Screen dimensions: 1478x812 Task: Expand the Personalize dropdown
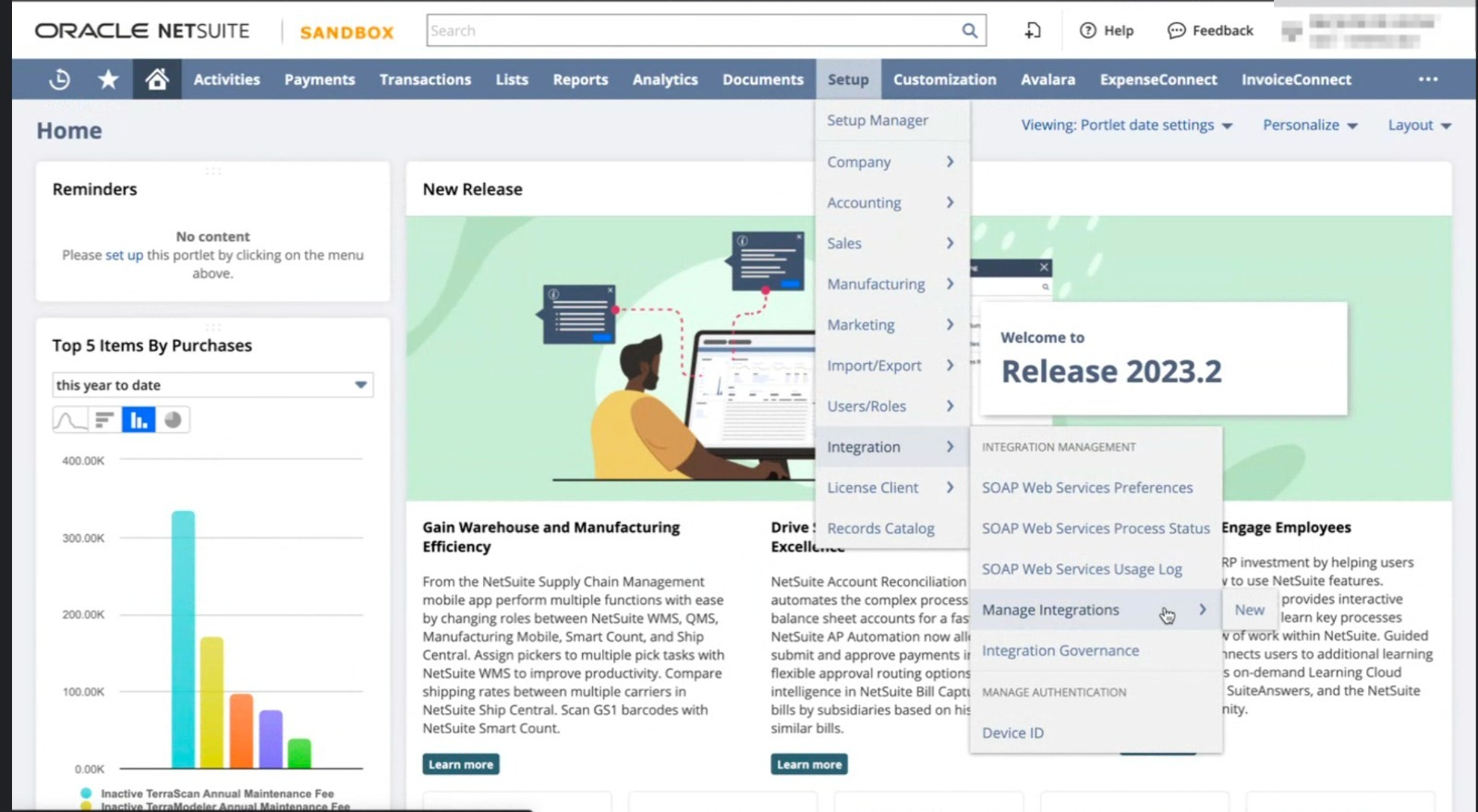[1310, 126]
